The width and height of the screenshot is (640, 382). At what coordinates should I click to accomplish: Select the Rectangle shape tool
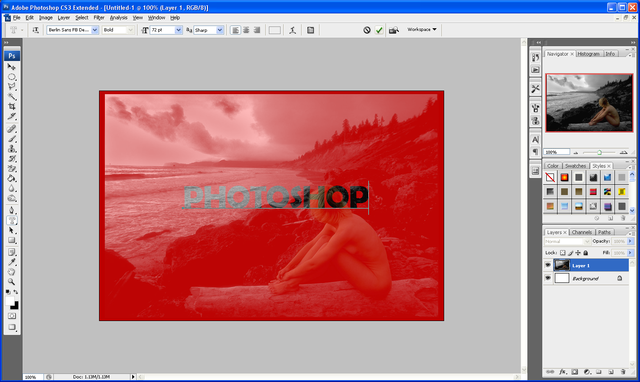12,240
